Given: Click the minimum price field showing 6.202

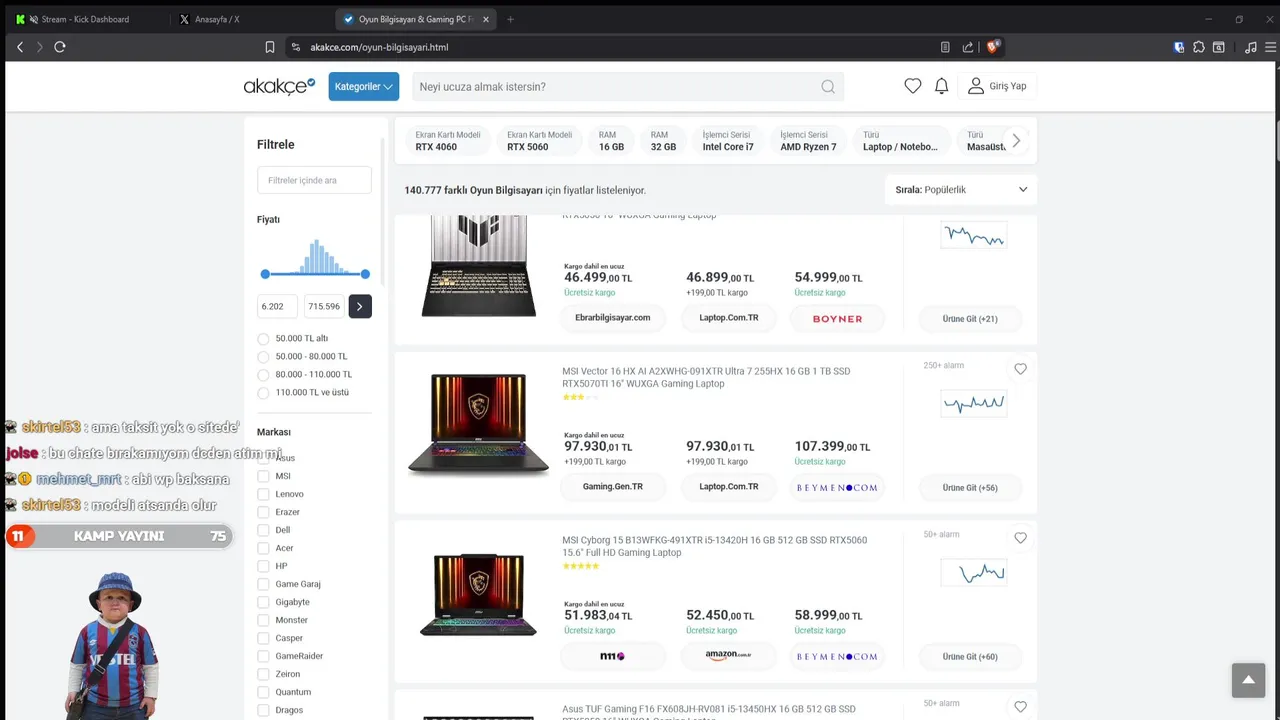Looking at the screenshot, I should pos(277,307).
